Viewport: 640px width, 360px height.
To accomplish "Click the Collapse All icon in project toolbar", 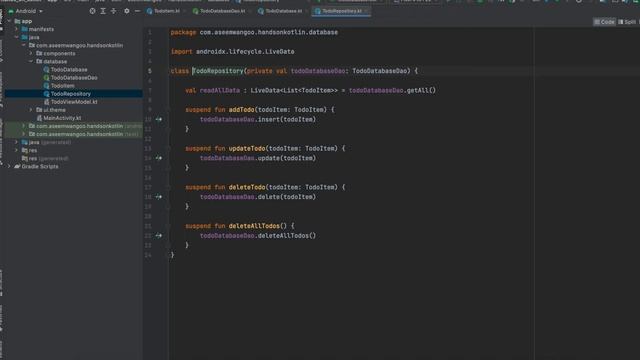I will (x=113, y=11).
